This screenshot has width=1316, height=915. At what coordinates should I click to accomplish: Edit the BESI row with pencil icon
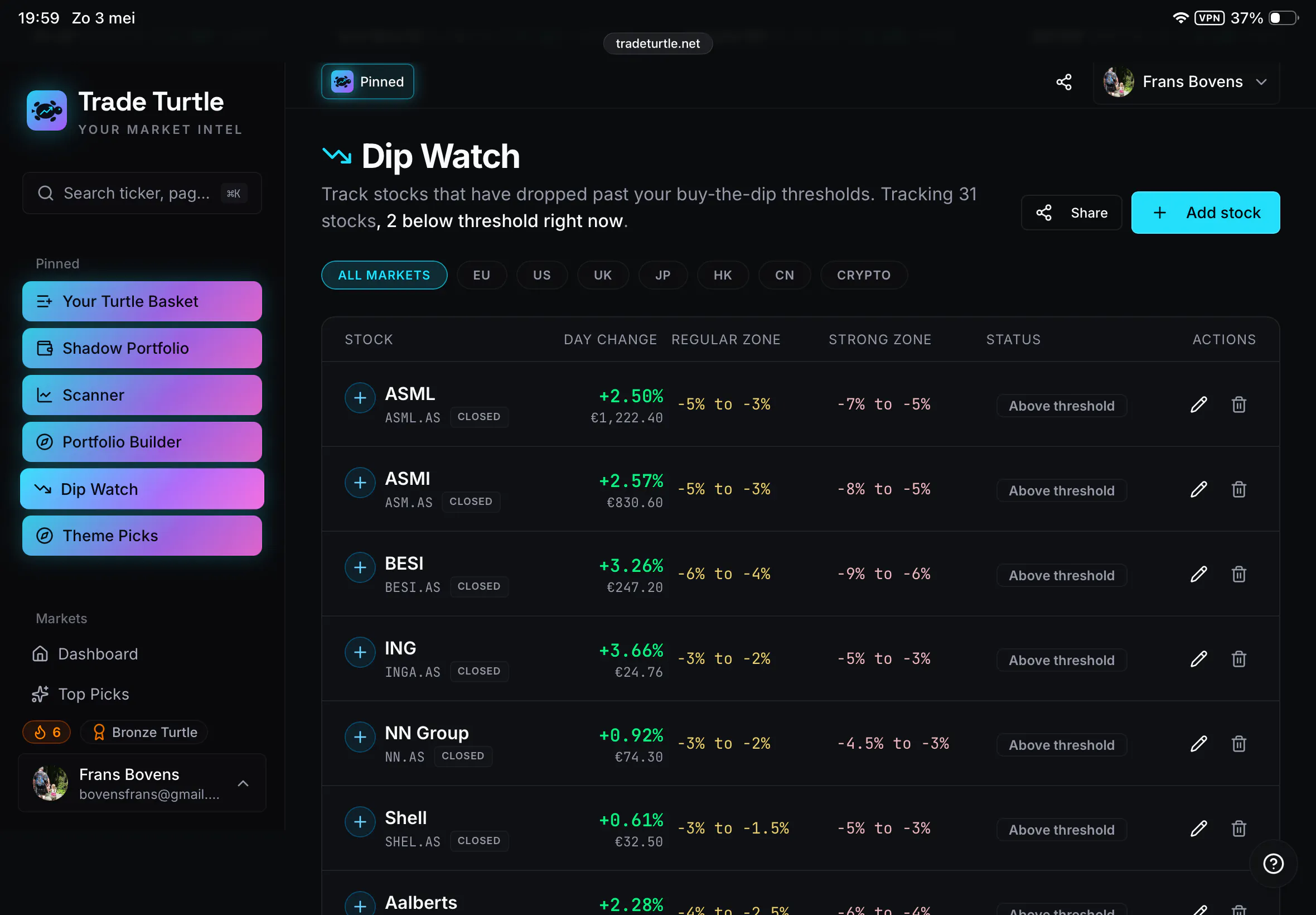[1198, 575]
